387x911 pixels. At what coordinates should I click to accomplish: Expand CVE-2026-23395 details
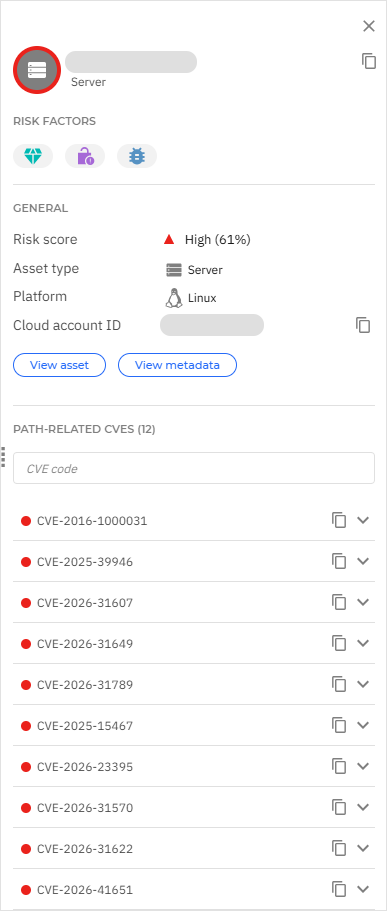coord(363,766)
